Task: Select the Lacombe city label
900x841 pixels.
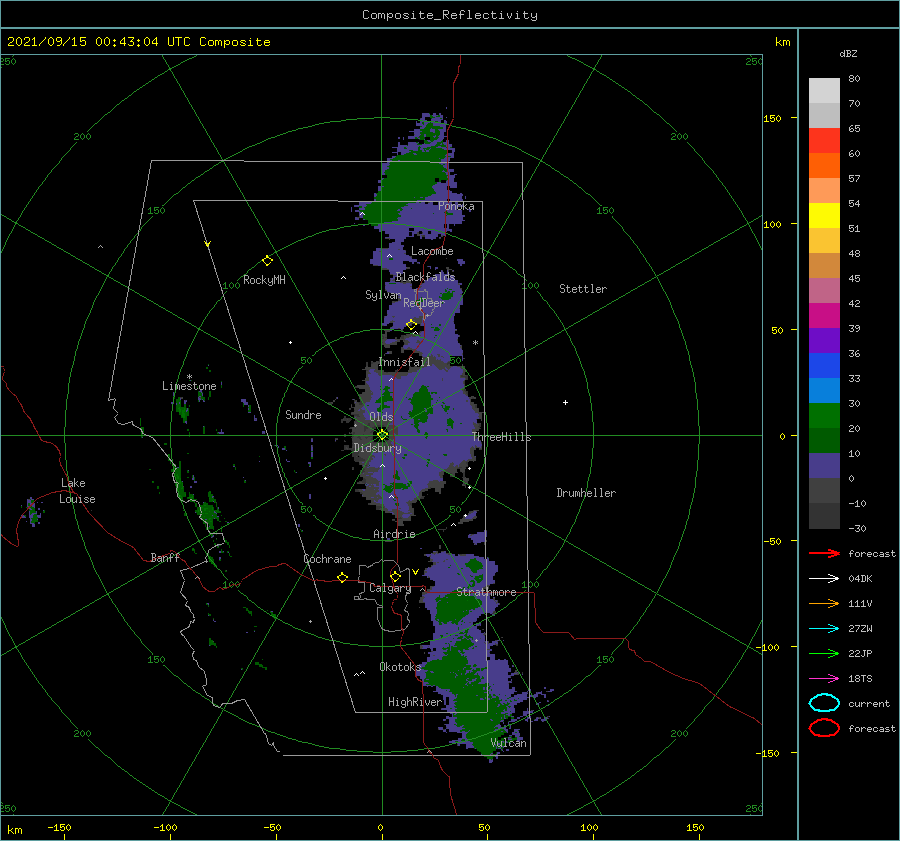Action: (432, 251)
